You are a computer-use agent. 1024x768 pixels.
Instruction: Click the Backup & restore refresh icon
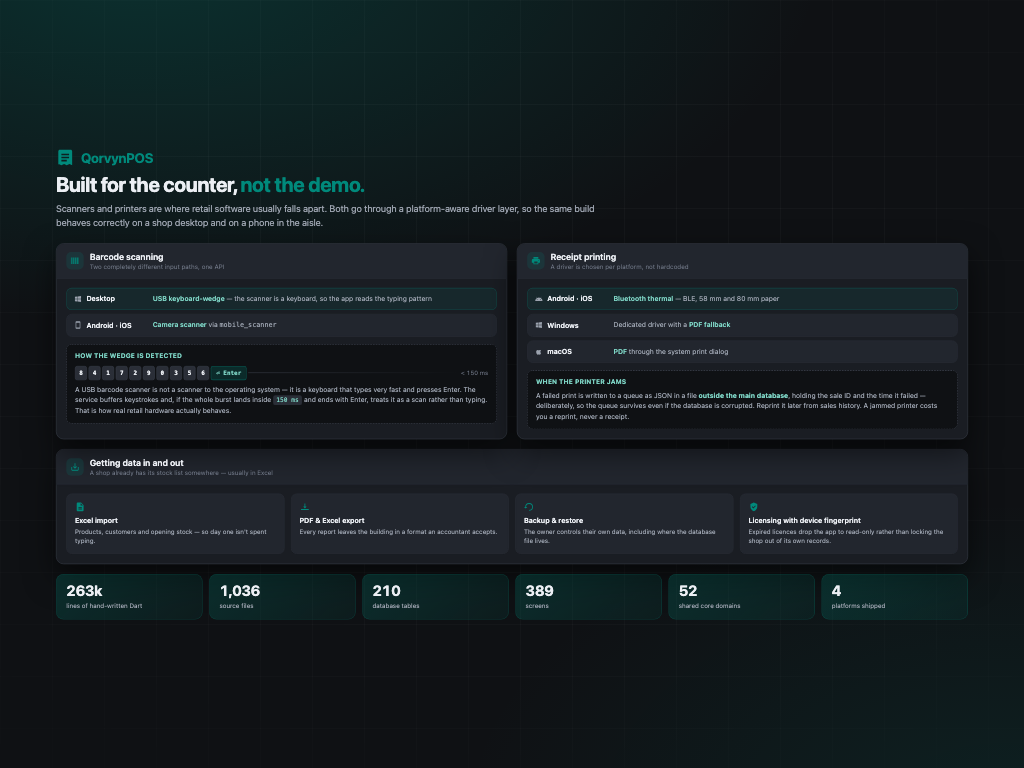529,507
